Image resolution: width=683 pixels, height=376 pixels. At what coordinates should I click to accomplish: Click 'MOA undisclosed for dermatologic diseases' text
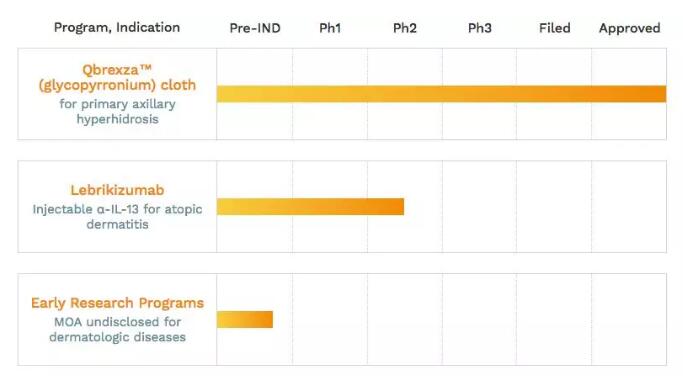[x=117, y=329]
